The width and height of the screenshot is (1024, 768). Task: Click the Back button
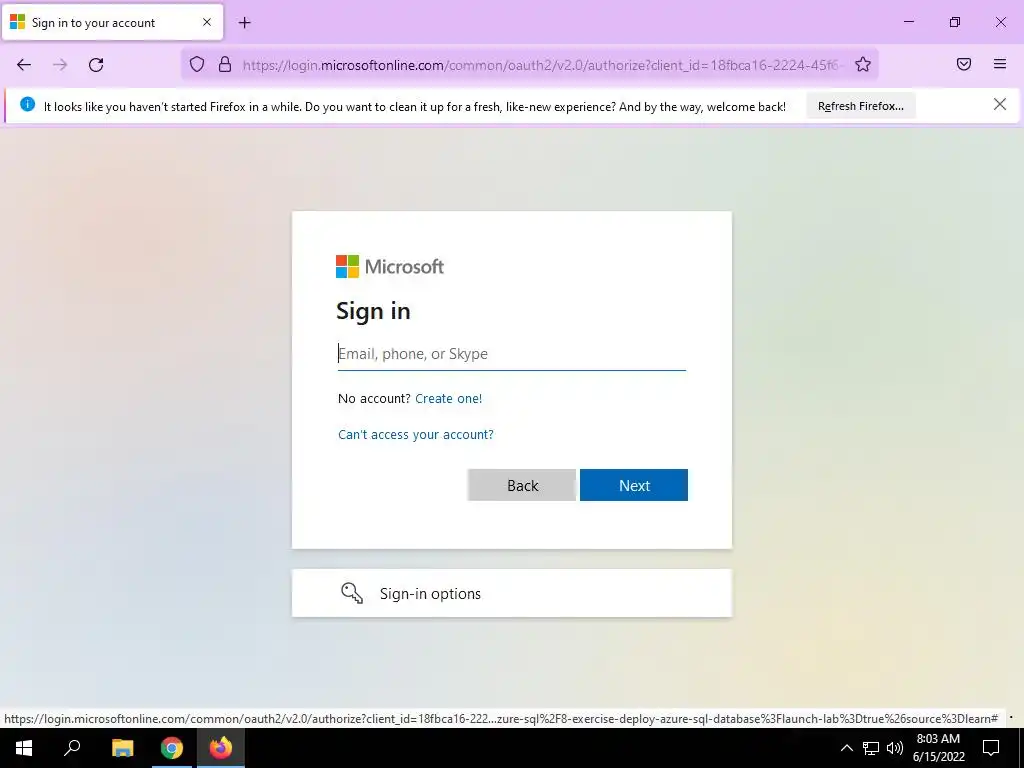522,485
